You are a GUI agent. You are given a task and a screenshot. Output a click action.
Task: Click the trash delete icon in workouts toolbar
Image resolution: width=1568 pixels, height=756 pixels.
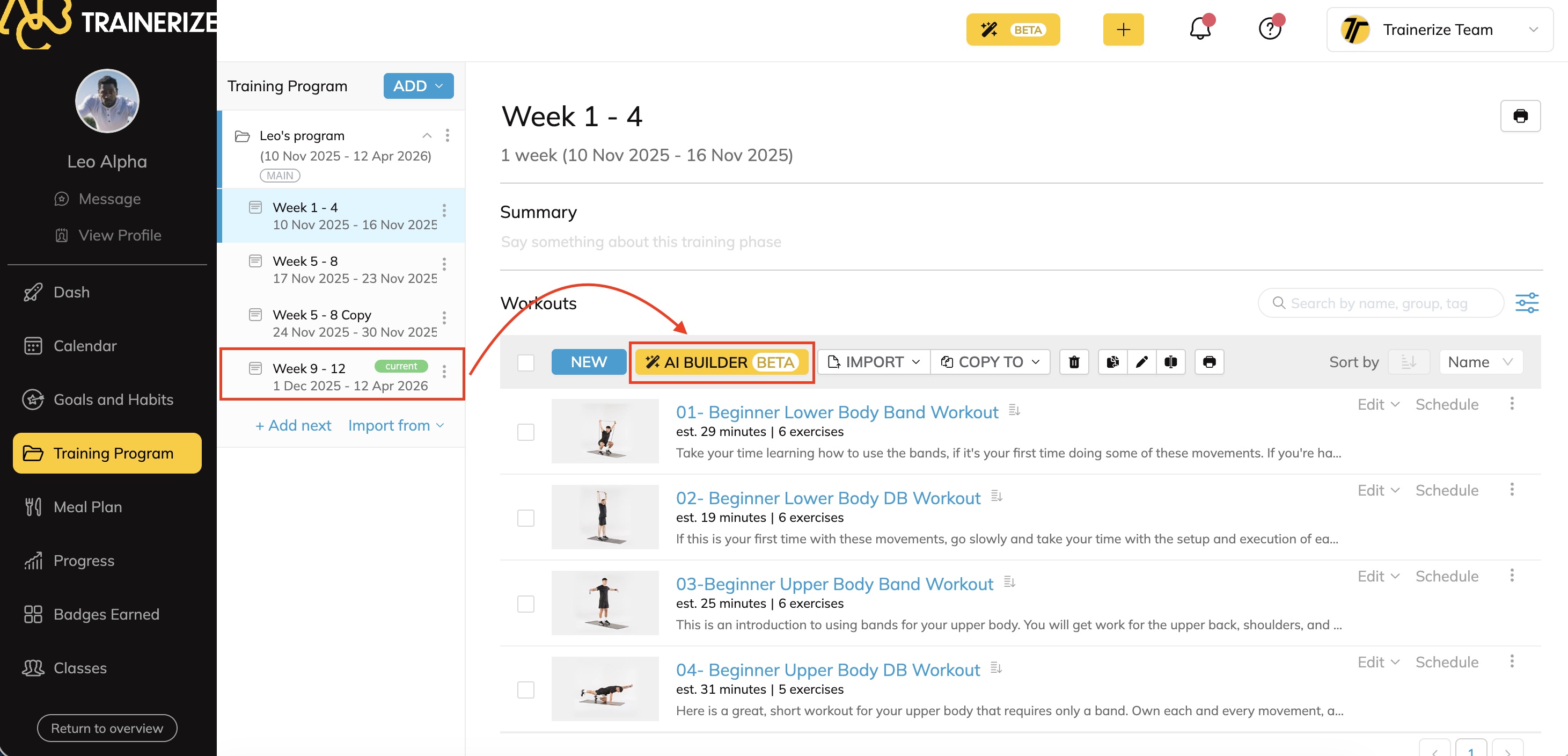[1074, 362]
